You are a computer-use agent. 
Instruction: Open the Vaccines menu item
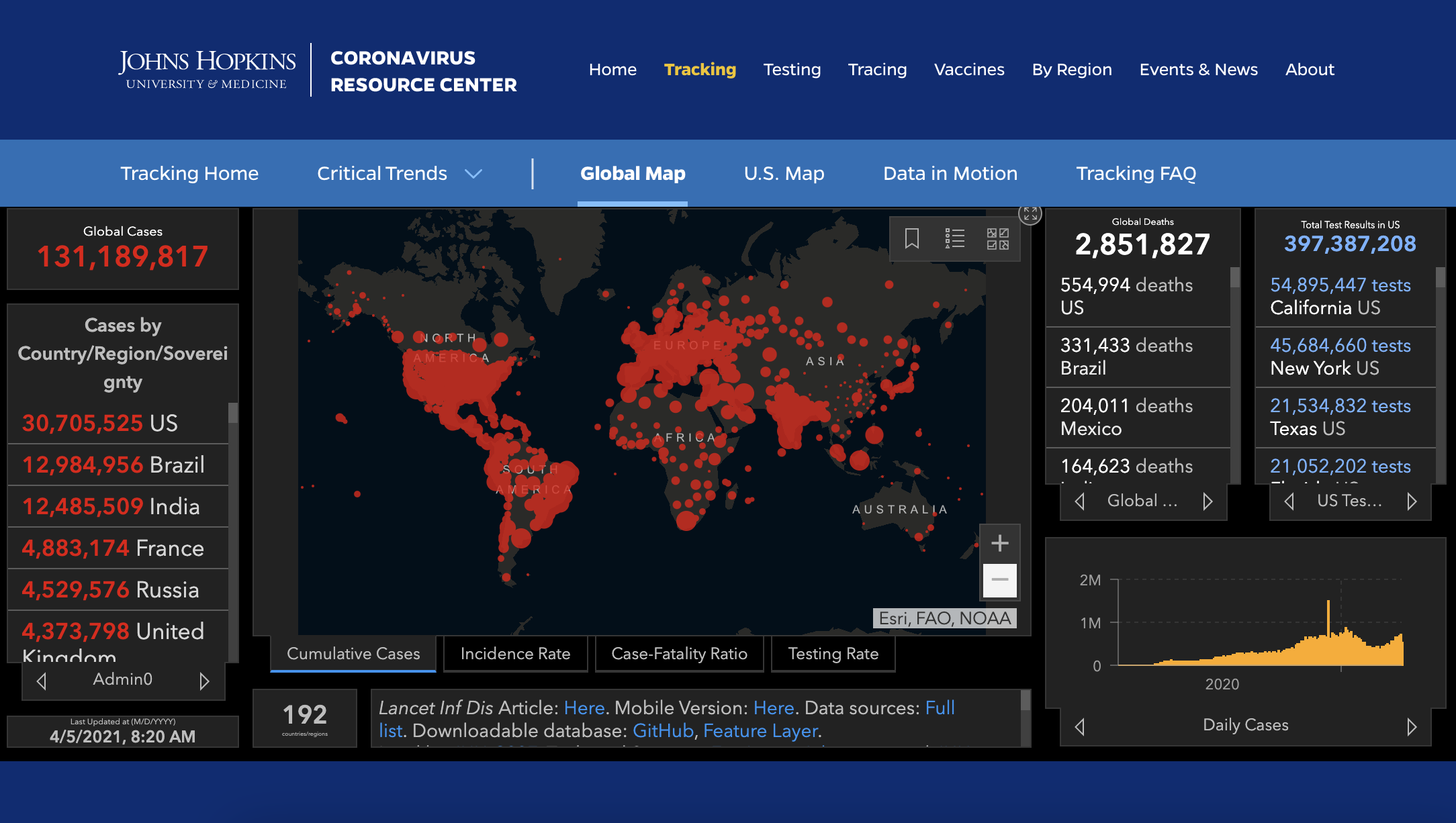click(969, 70)
